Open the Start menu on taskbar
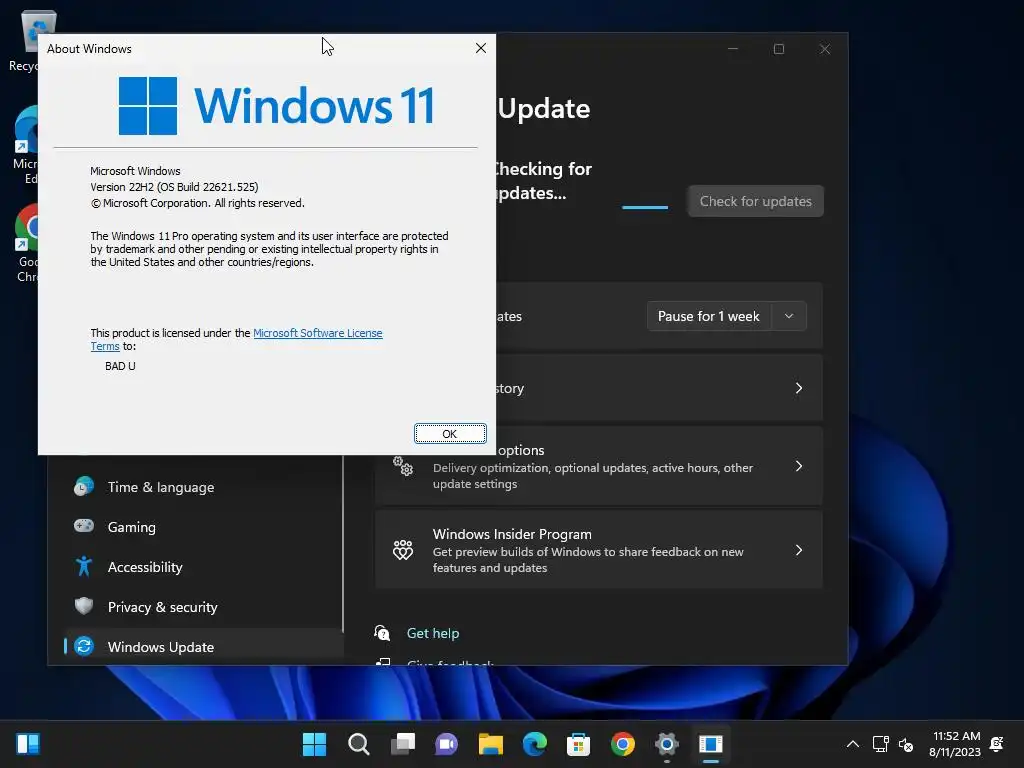1024x768 pixels. tap(314, 744)
